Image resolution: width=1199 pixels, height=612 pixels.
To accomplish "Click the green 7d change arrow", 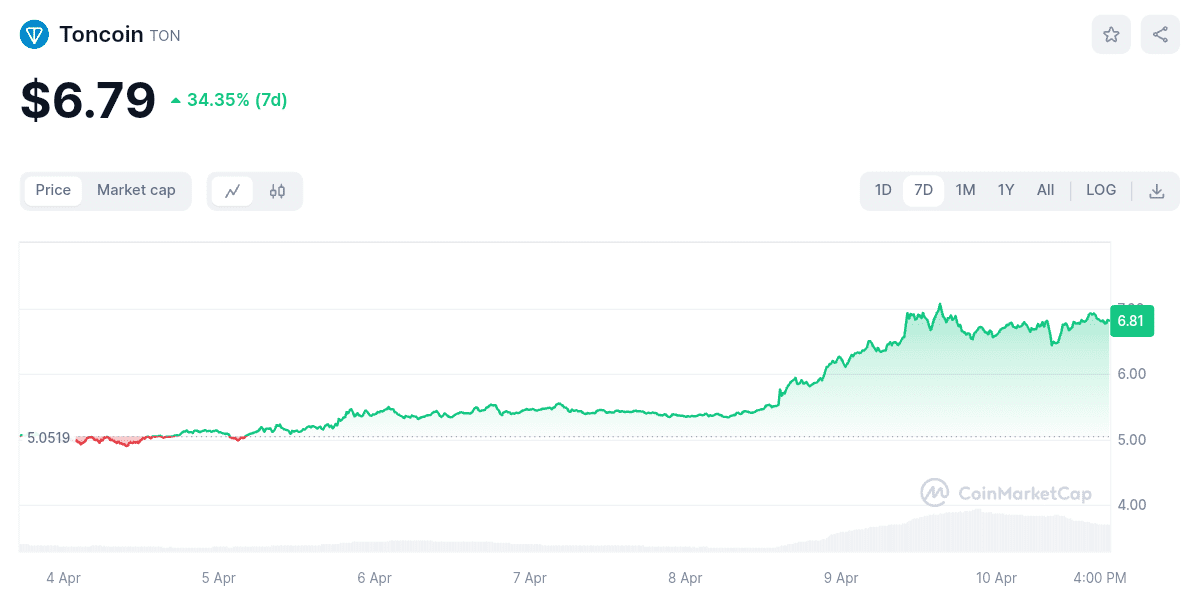I will pos(176,100).
